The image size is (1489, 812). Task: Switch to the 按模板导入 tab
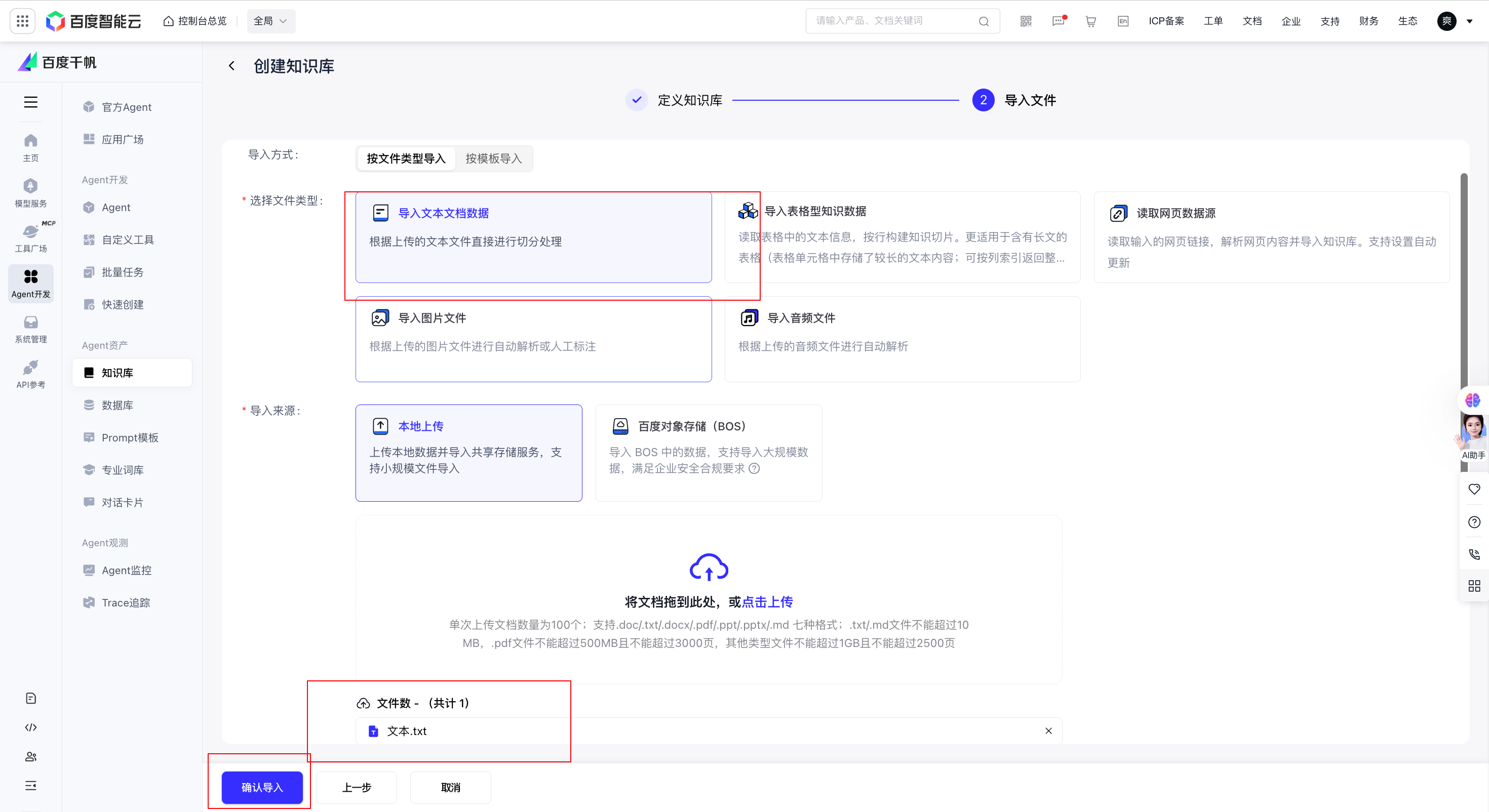493,158
